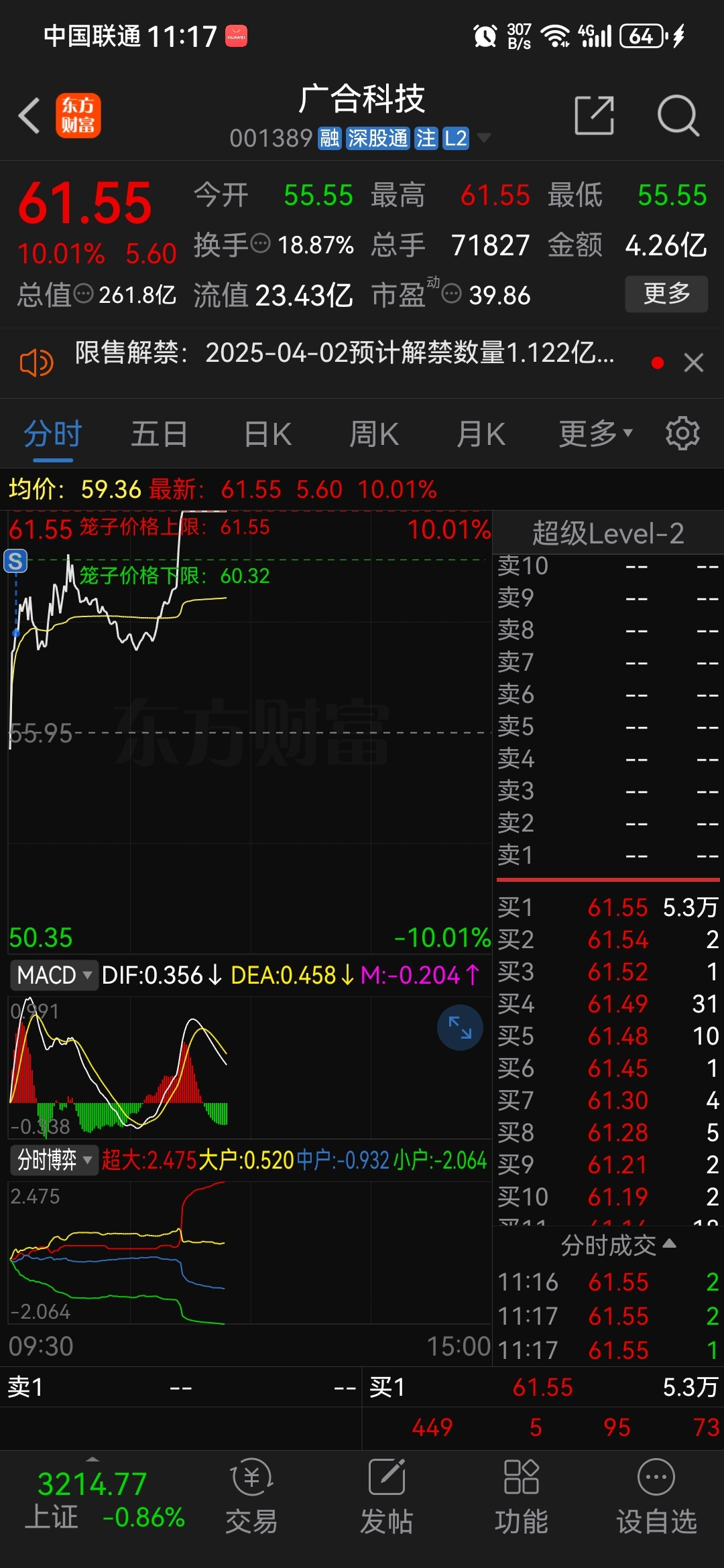Tap the info icon next to 换手
The width and height of the screenshot is (724, 1568).
(260, 243)
